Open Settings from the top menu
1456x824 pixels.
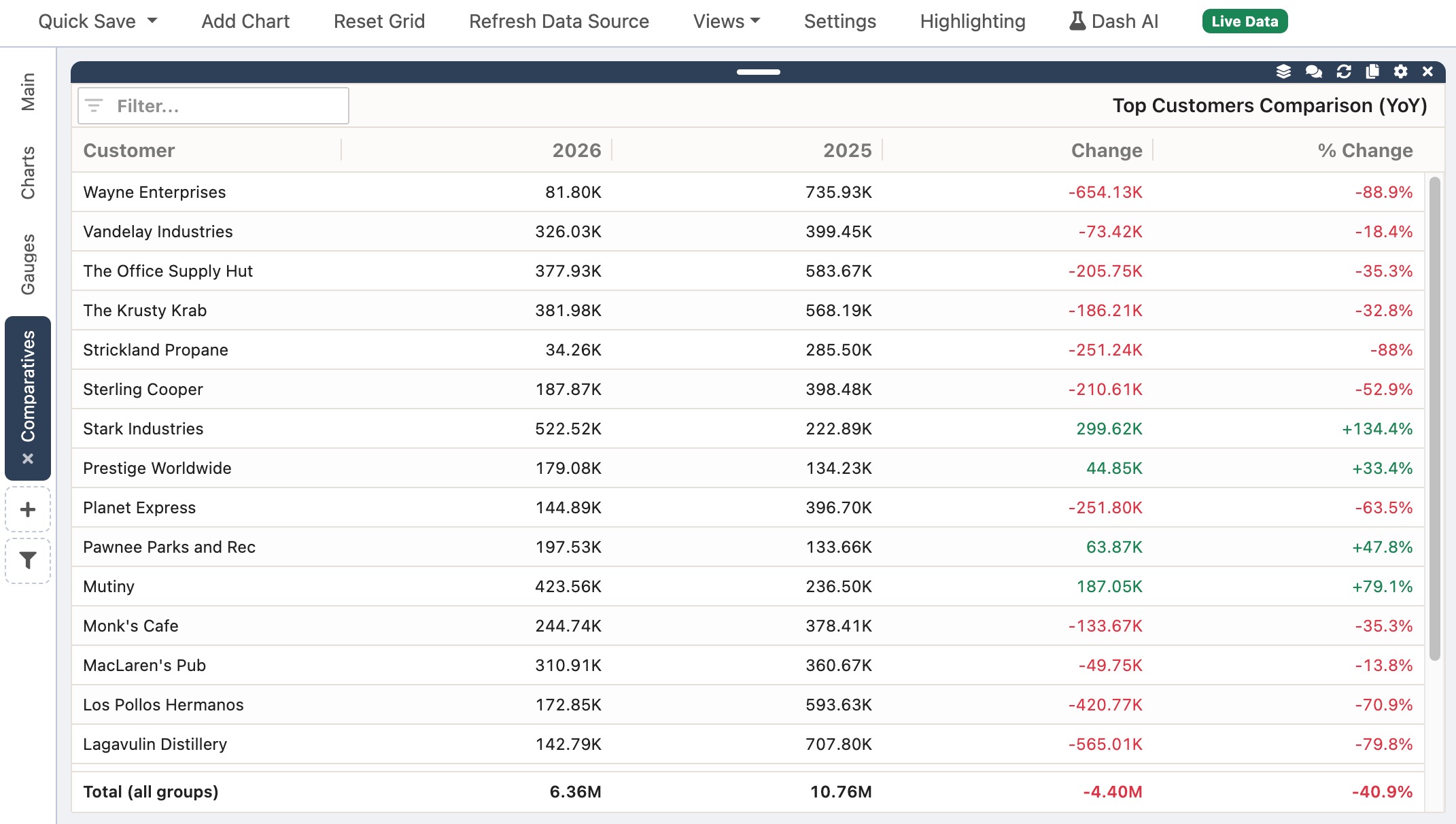(x=840, y=21)
